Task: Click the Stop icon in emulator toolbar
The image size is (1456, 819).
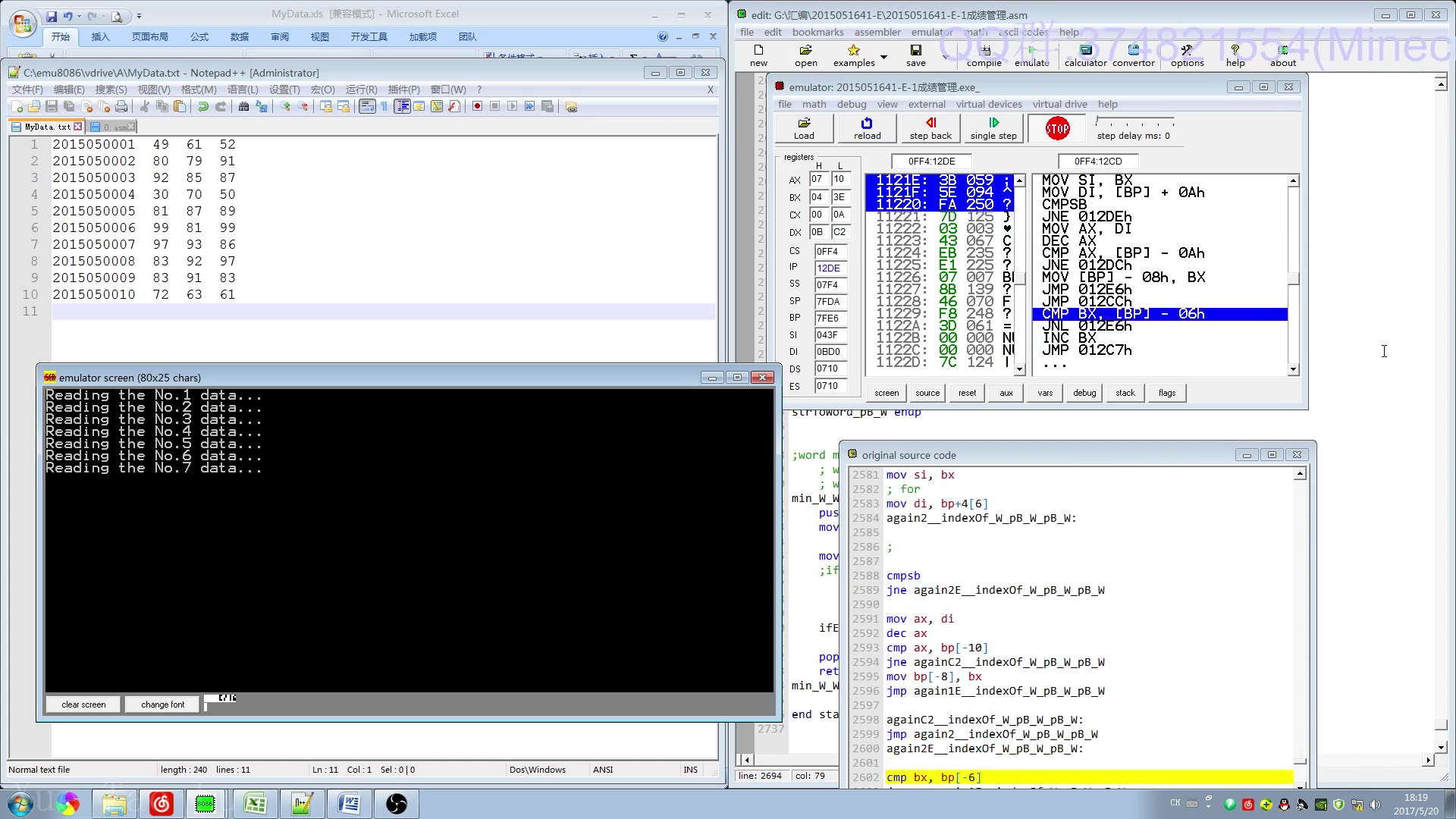Action: tap(1056, 127)
